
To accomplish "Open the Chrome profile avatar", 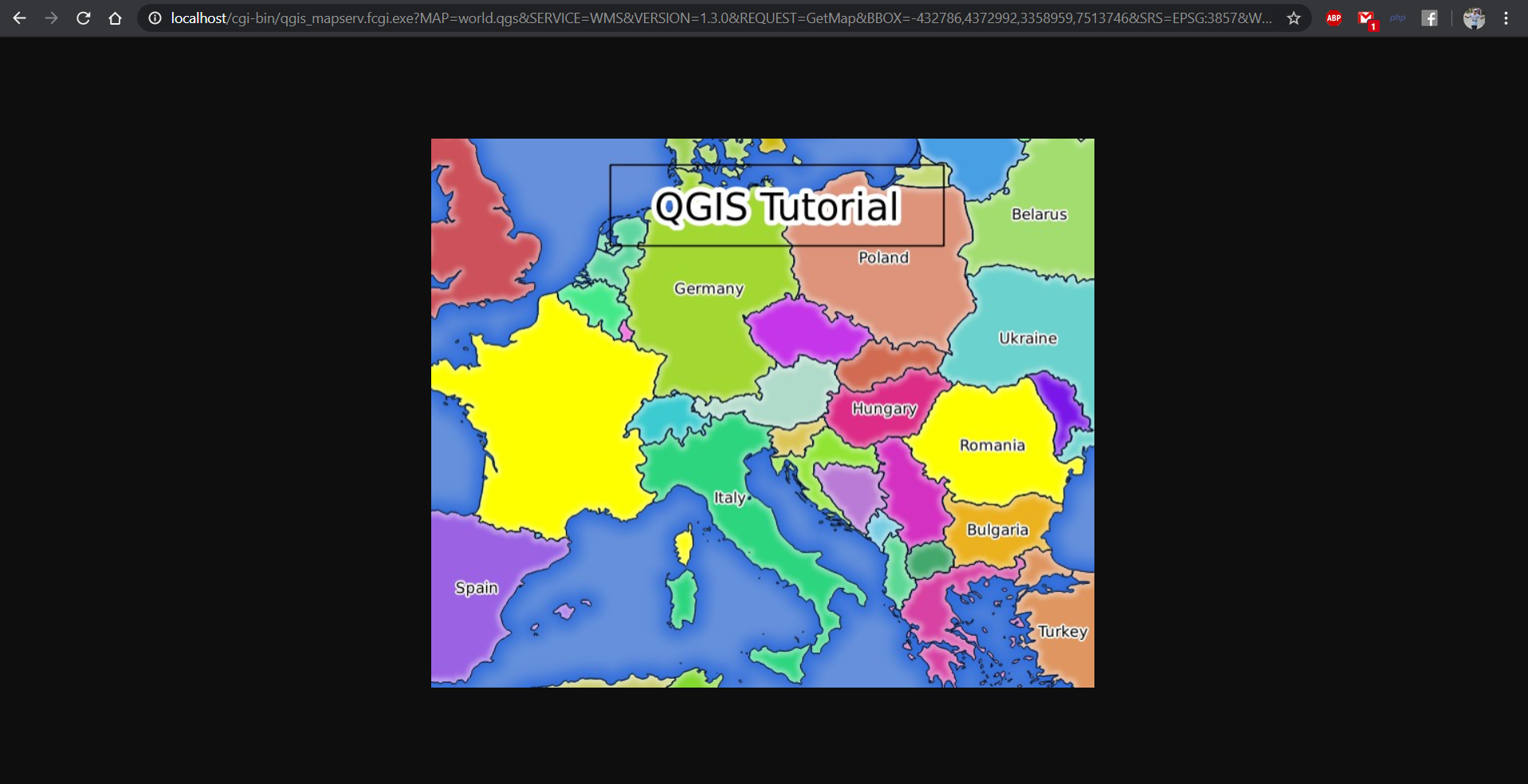I will (x=1474, y=18).
